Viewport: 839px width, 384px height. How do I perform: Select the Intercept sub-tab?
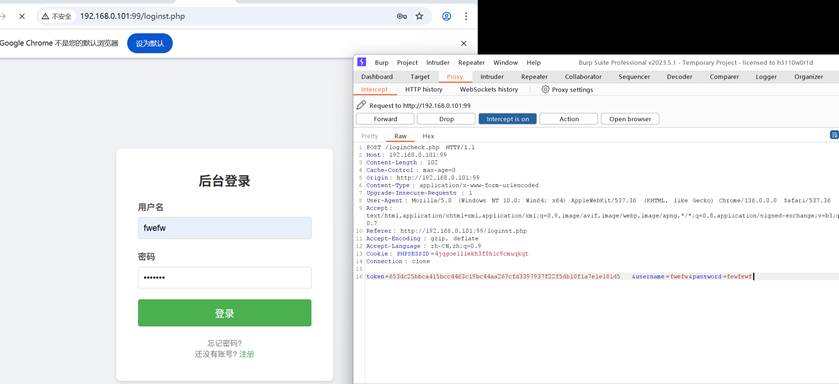pyautogui.click(x=374, y=89)
